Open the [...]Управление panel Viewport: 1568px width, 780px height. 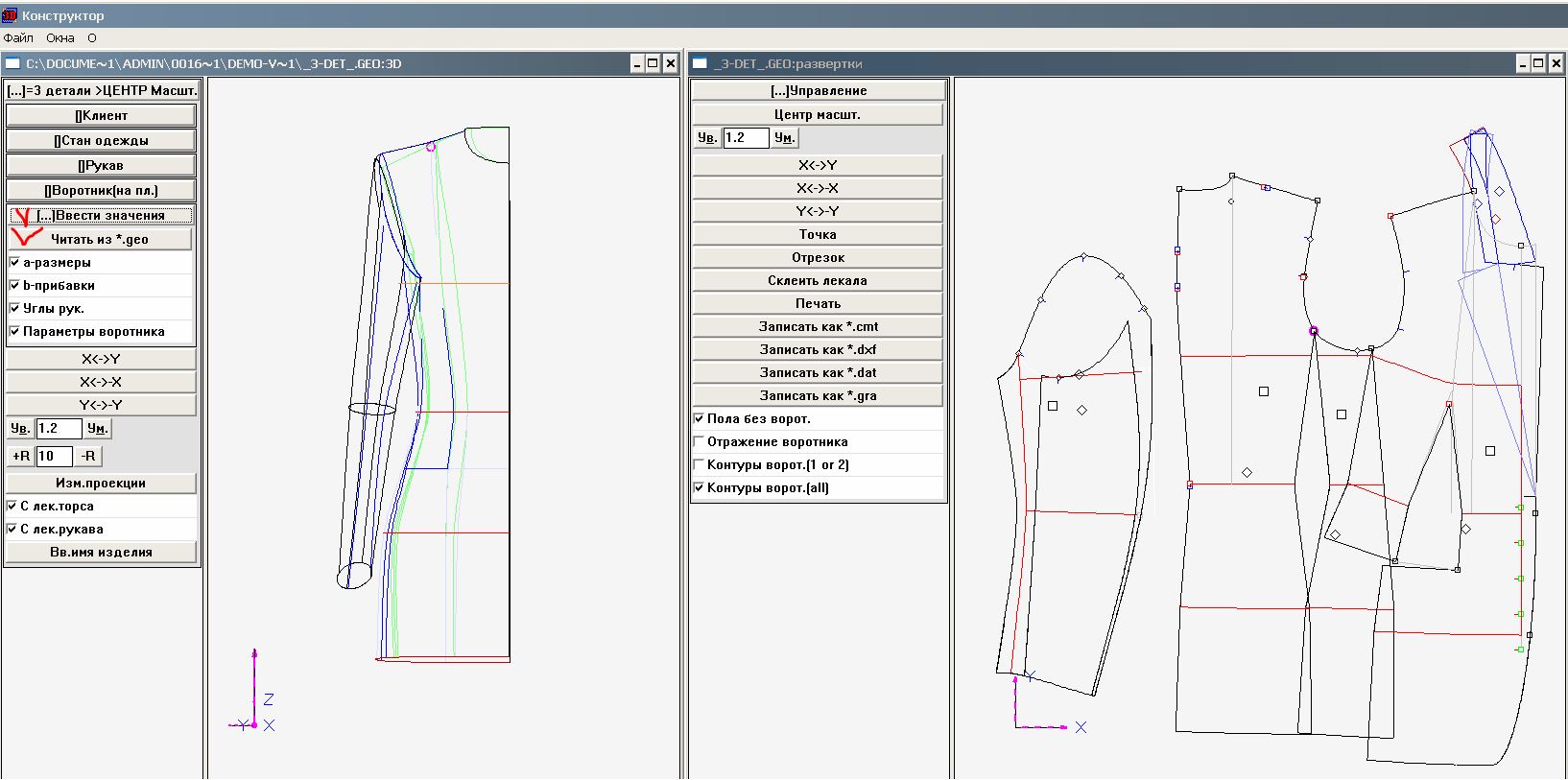point(818,90)
